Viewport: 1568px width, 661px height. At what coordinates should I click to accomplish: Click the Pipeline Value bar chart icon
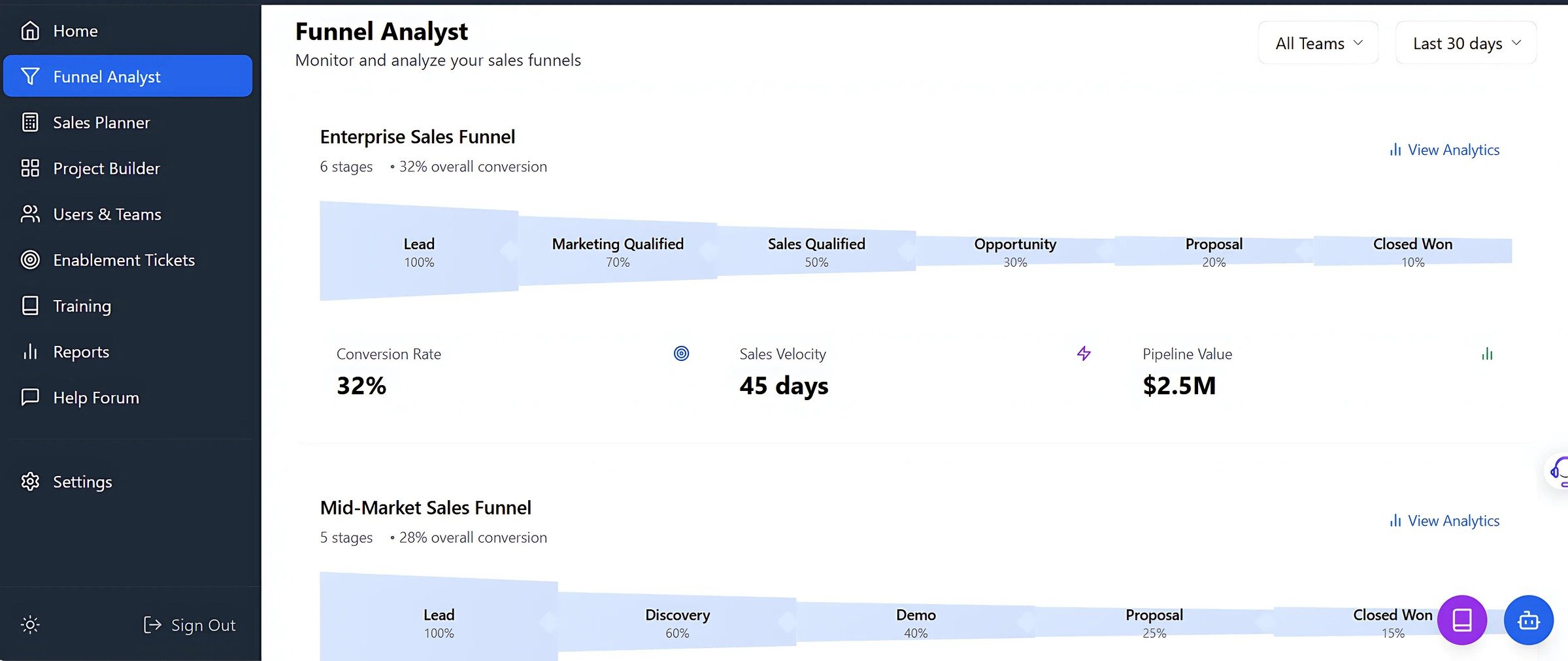1487,354
